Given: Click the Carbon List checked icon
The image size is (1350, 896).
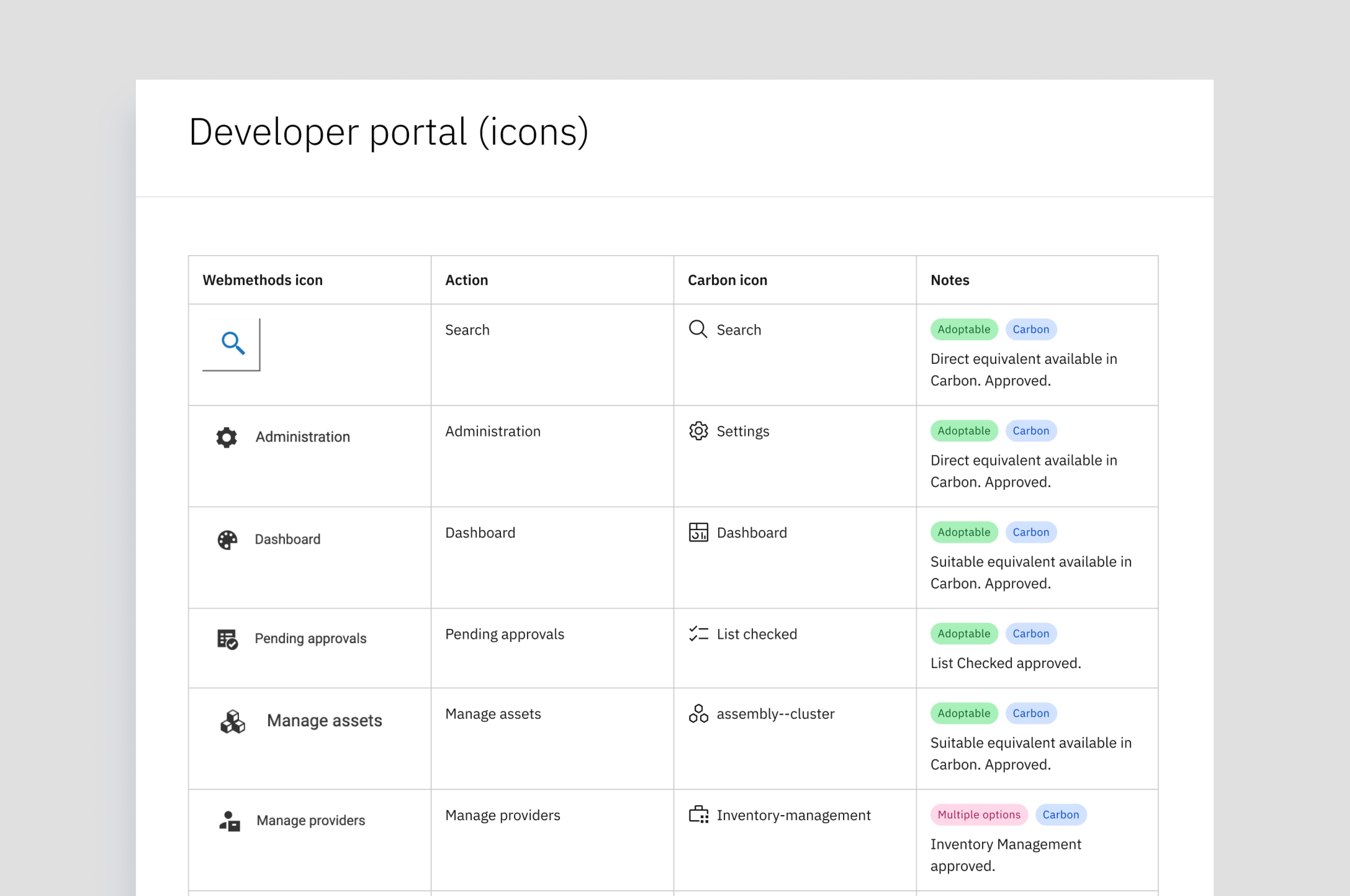Looking at the screenshot, I should tap(698, 634).
